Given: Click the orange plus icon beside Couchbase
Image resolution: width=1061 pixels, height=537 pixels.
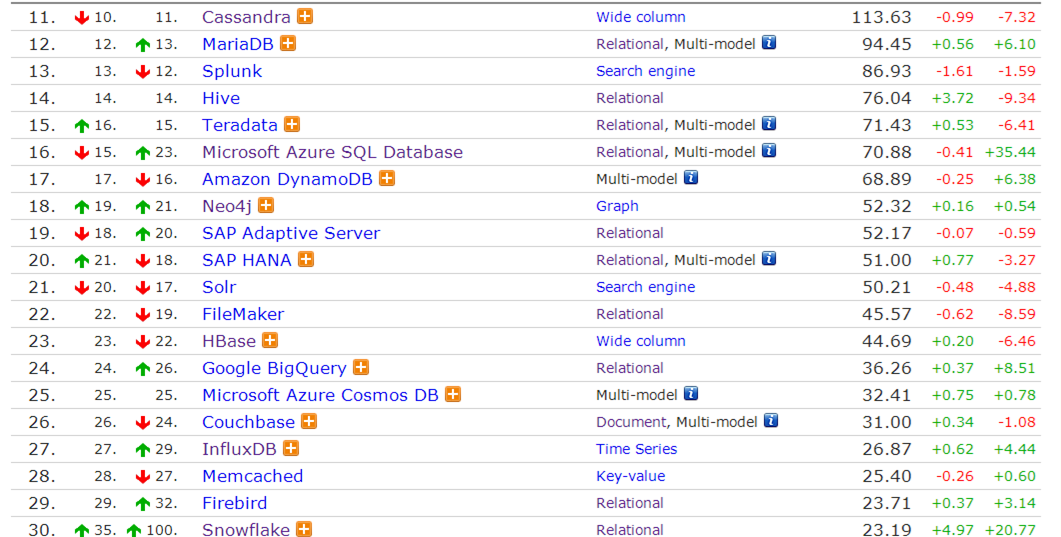Looking at the screenshot, I should coord(309,422).
